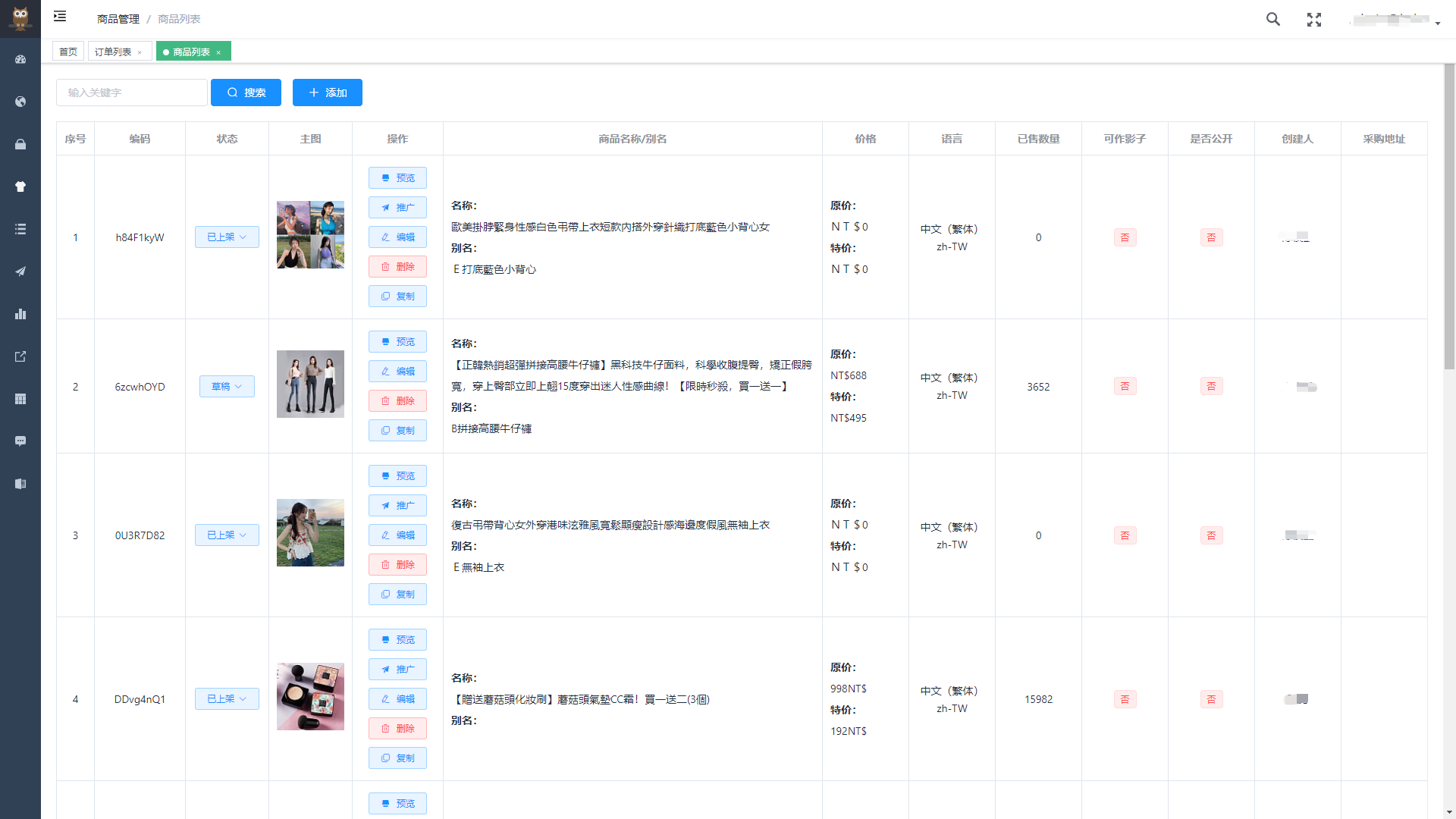Open 草稿 status dropdown for 6zcwhOYD
The width and height of the screenshot is (1456, 819).
pyautogui.click(x=227, y=387)
